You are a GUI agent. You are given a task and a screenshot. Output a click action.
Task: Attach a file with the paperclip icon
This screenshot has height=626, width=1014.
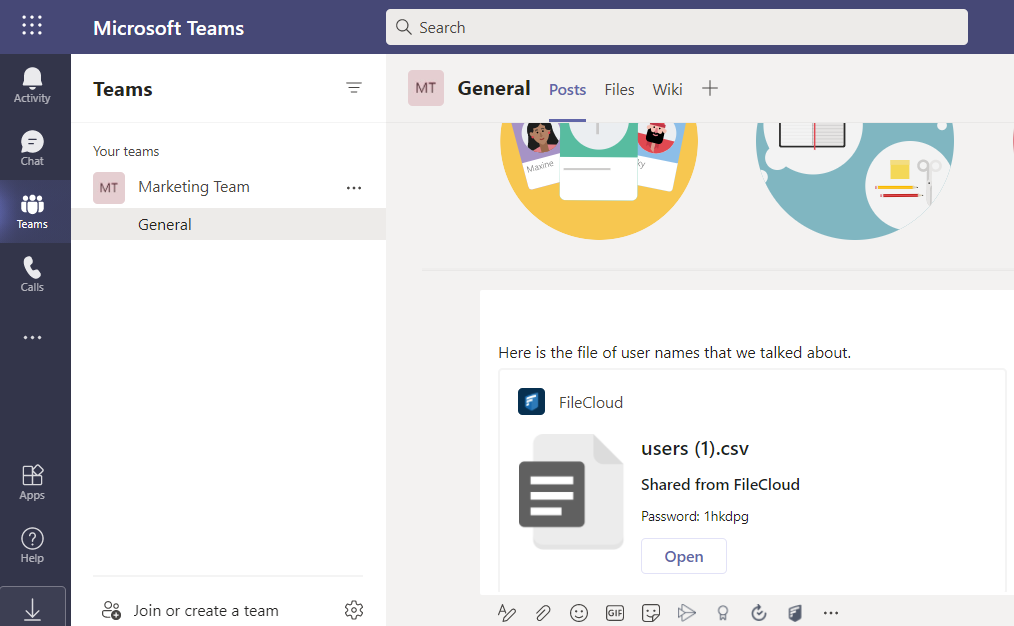[543, 613]
